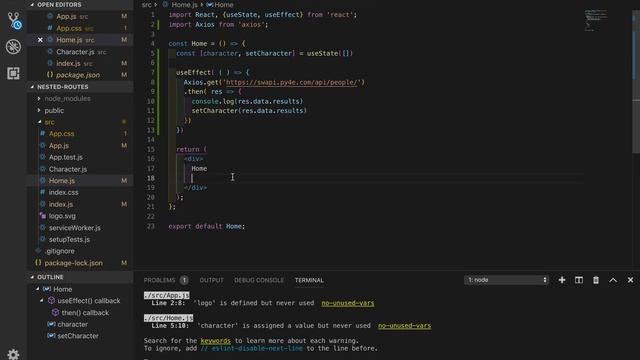Screen dimensions: 640x360
Task: Open ./src/Home.js path in terminal
Action: pos(169,318)
